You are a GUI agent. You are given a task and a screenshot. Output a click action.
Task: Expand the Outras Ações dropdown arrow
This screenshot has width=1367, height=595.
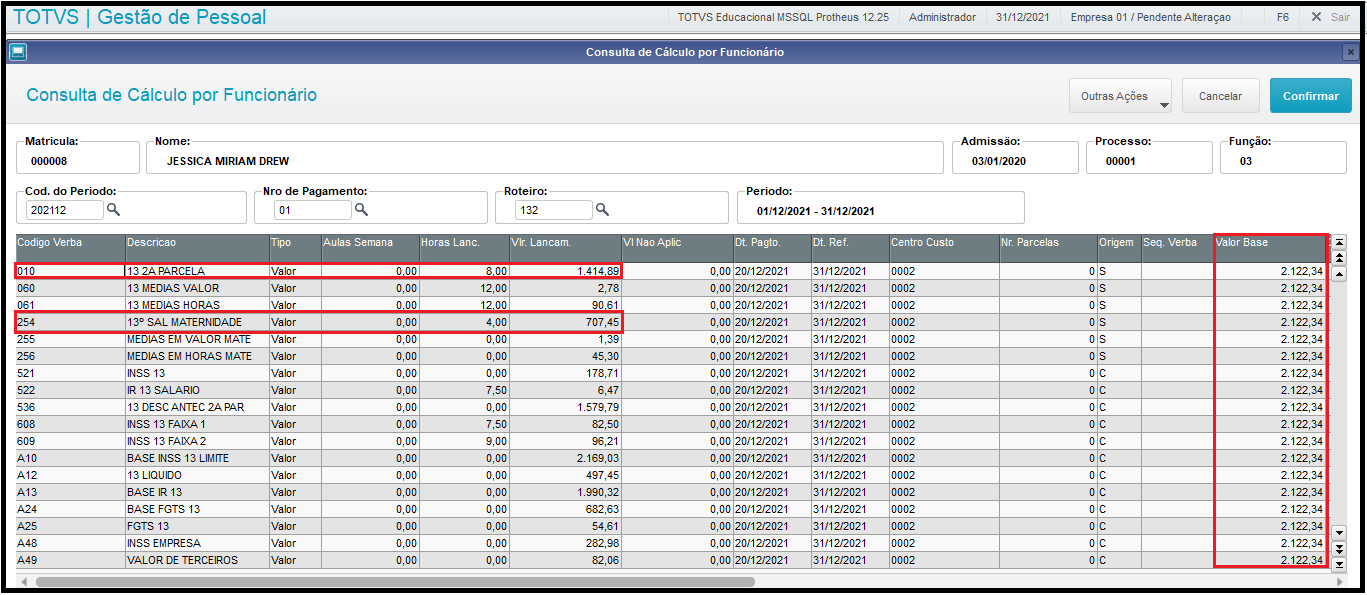(x=1164, y=104)
